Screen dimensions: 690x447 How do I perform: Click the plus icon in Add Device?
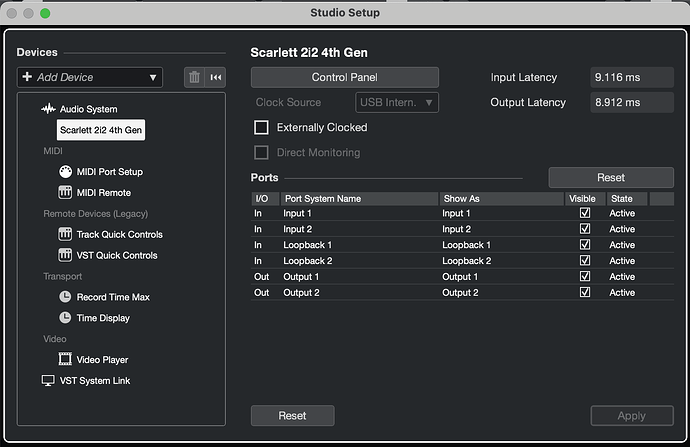[x=27, y=77]
